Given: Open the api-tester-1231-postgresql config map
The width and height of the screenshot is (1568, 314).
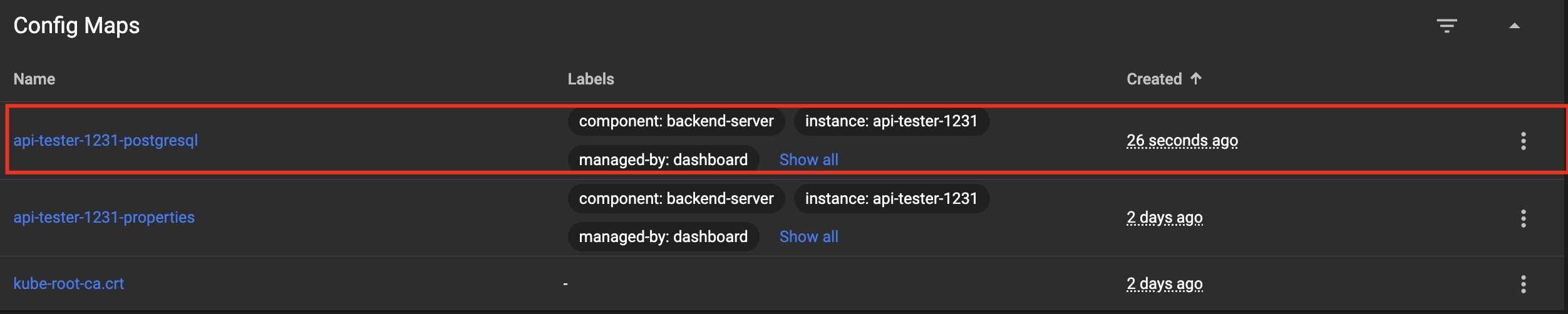Looking at the screenshot, I should (106, 140).
